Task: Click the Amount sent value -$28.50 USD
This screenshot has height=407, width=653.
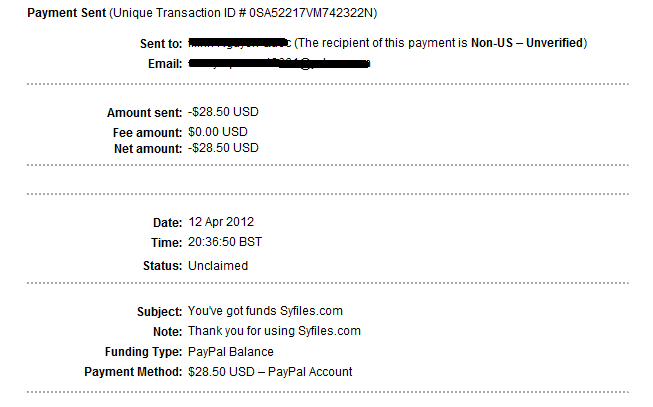Action: click(x=223, y=112)
